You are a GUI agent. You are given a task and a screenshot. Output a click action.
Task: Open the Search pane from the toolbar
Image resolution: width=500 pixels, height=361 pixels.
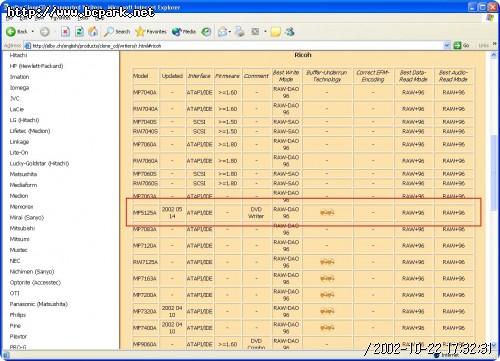117,32
